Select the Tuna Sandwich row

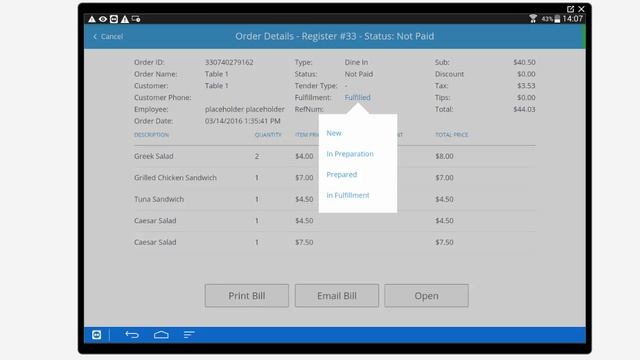335,199
